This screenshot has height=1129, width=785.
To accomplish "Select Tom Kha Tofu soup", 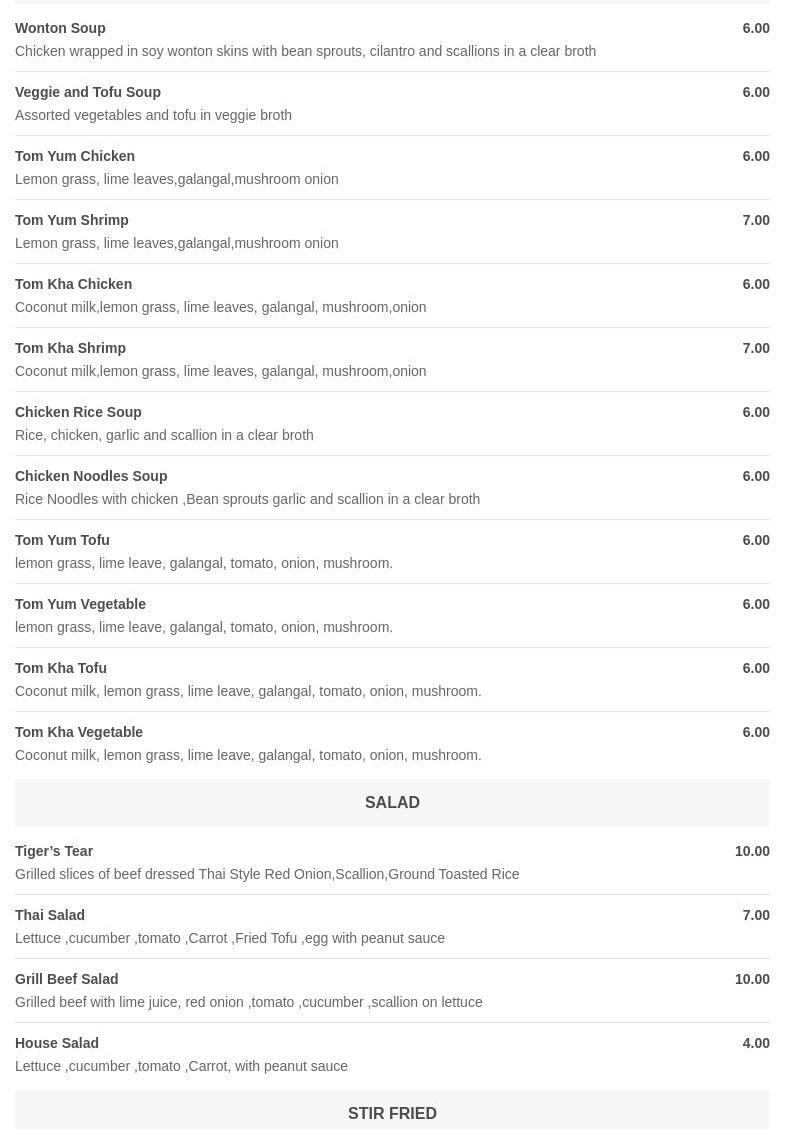I will coord(61,668).
